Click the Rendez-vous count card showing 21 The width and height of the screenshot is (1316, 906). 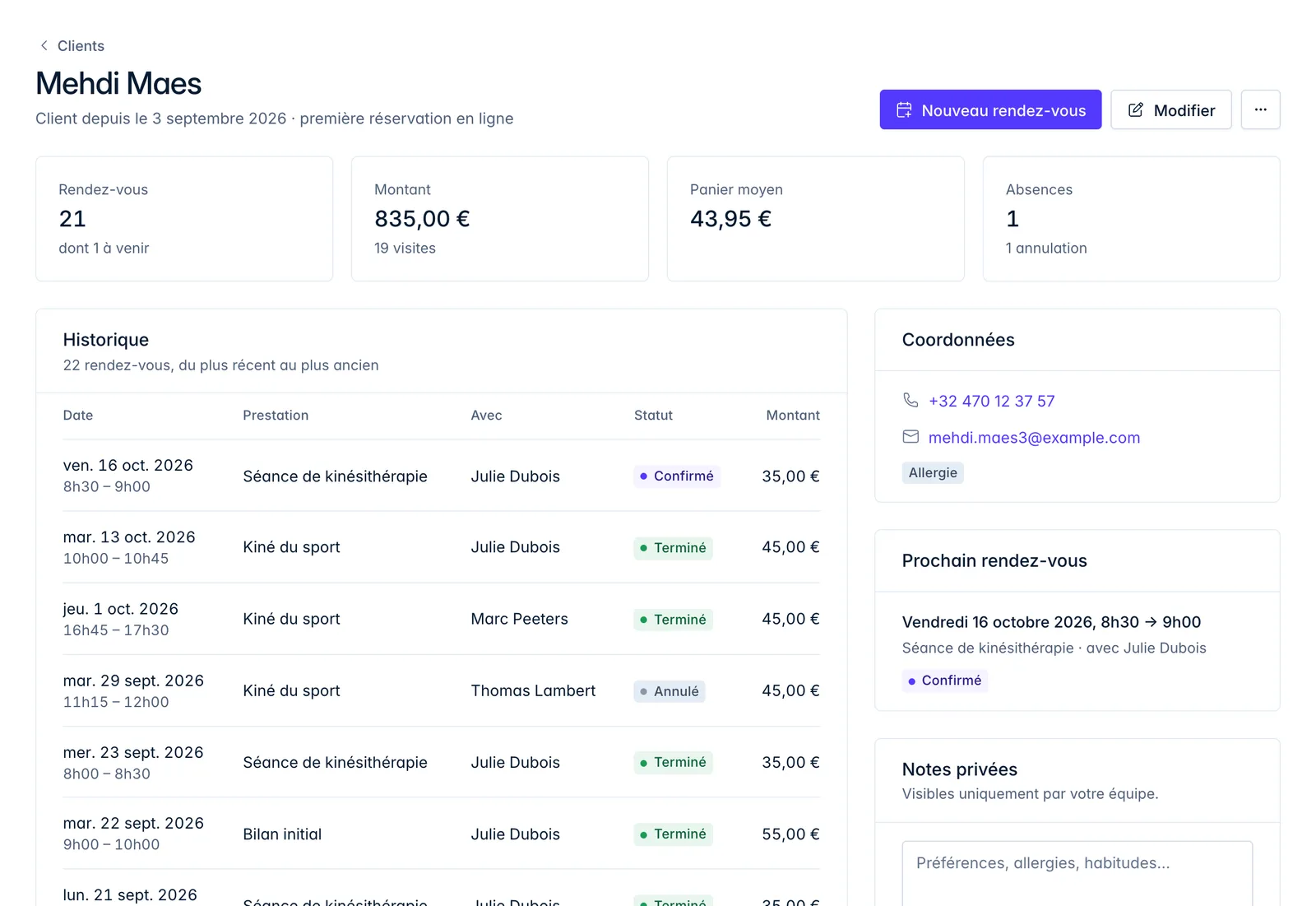coord(184,219)
